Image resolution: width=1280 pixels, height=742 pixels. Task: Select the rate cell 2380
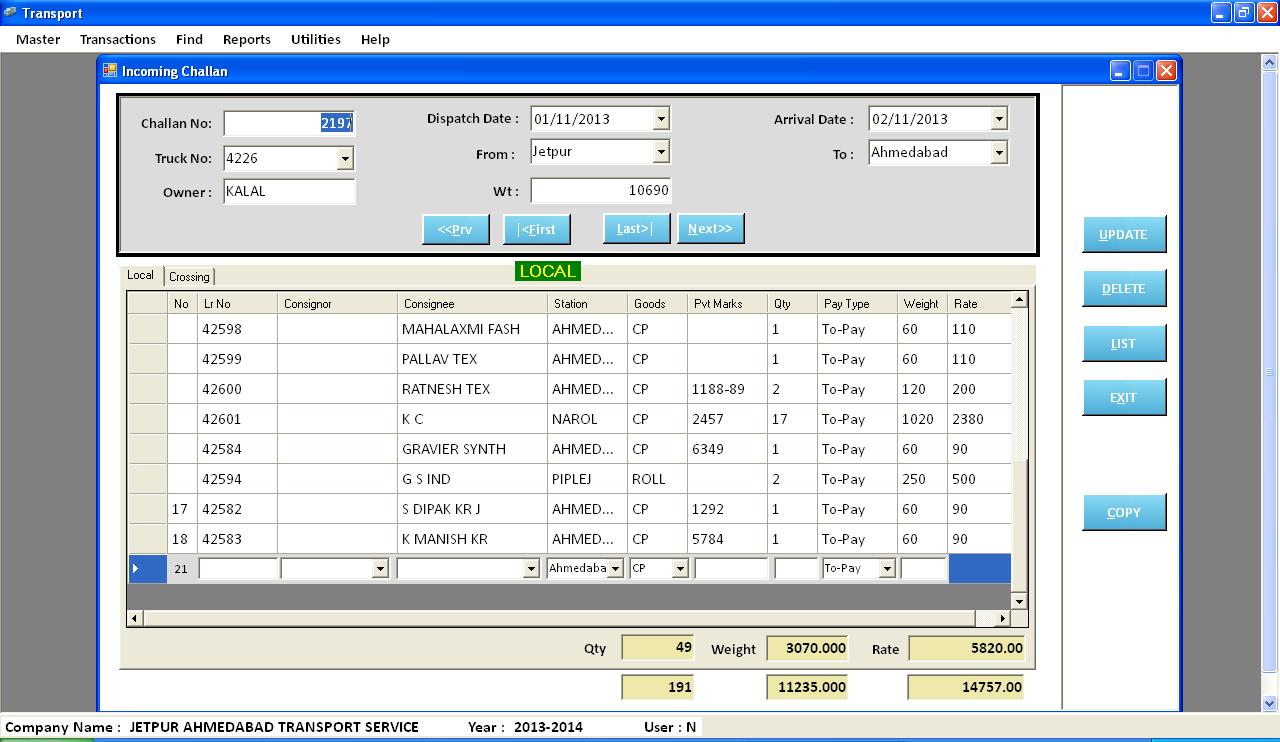point(979,419)
